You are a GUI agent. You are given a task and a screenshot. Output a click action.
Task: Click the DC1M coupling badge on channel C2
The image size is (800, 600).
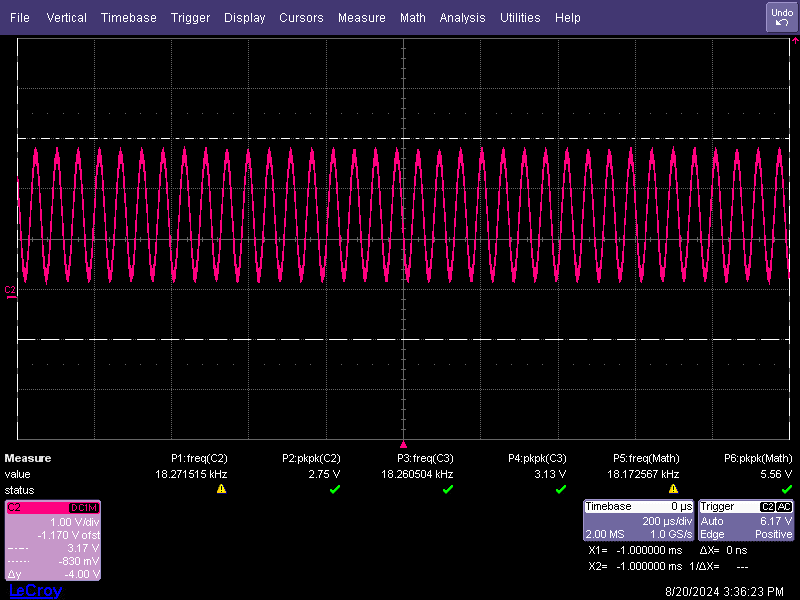click(85, 507)
